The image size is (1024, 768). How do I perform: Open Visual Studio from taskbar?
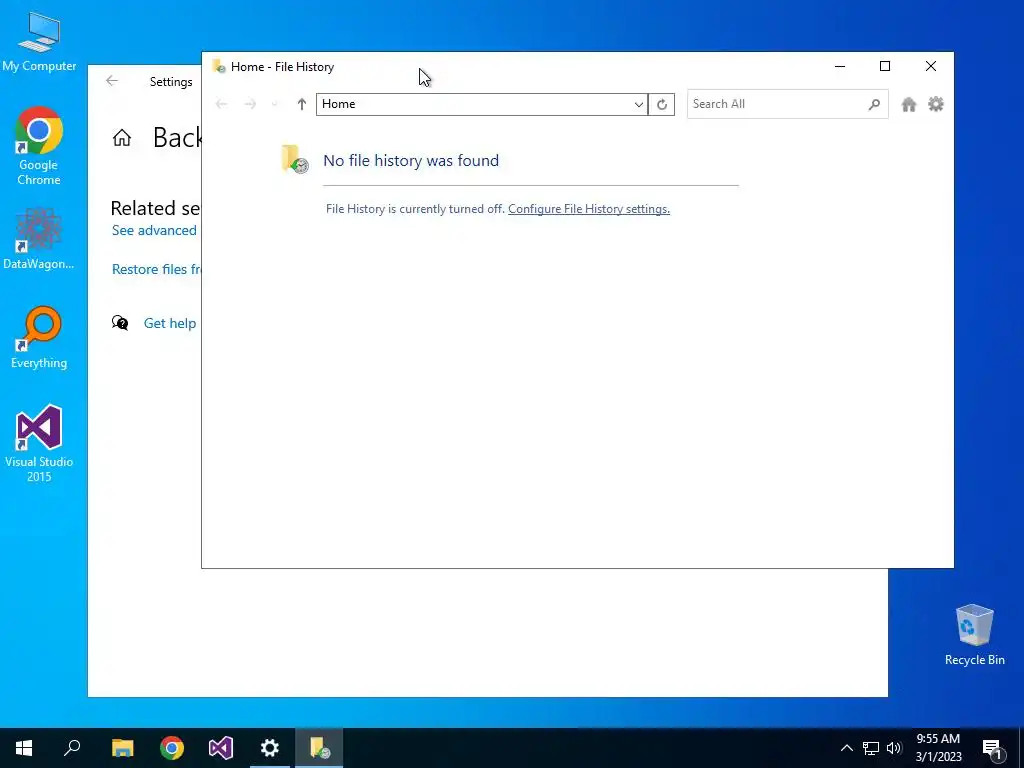tap(221, 748)
